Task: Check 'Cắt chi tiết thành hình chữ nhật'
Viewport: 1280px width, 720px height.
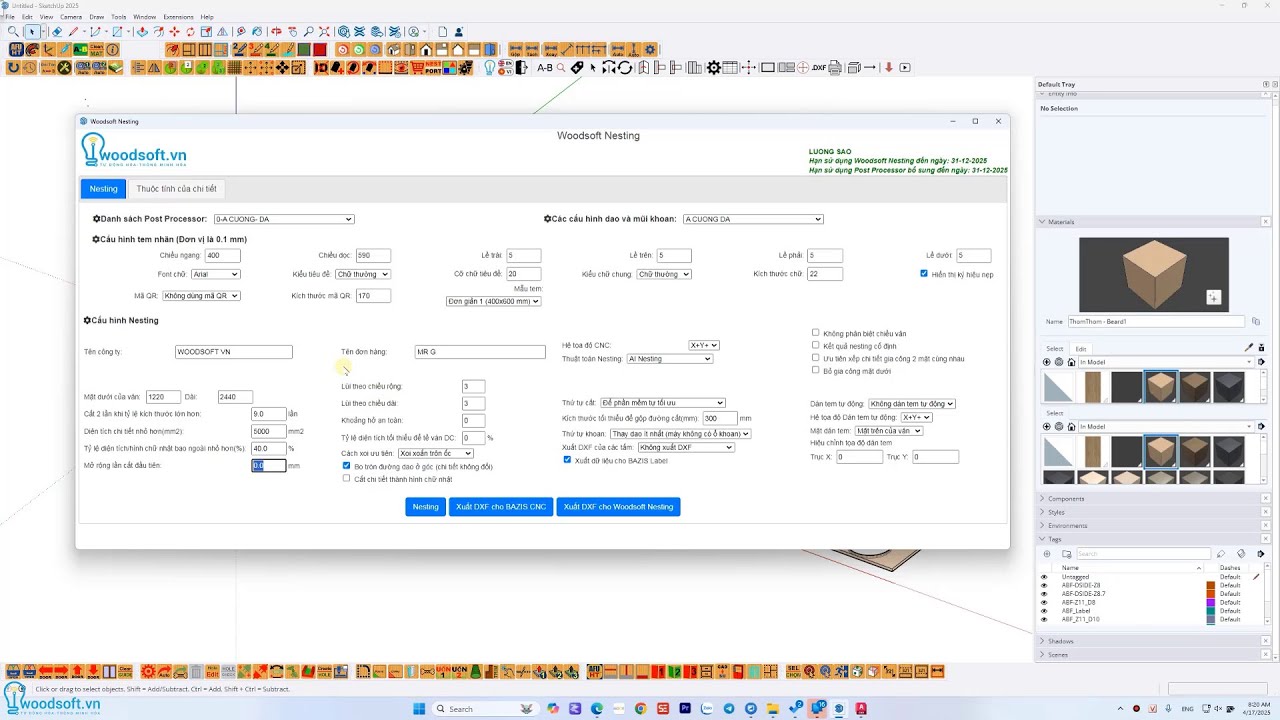Action: [346, 478]
